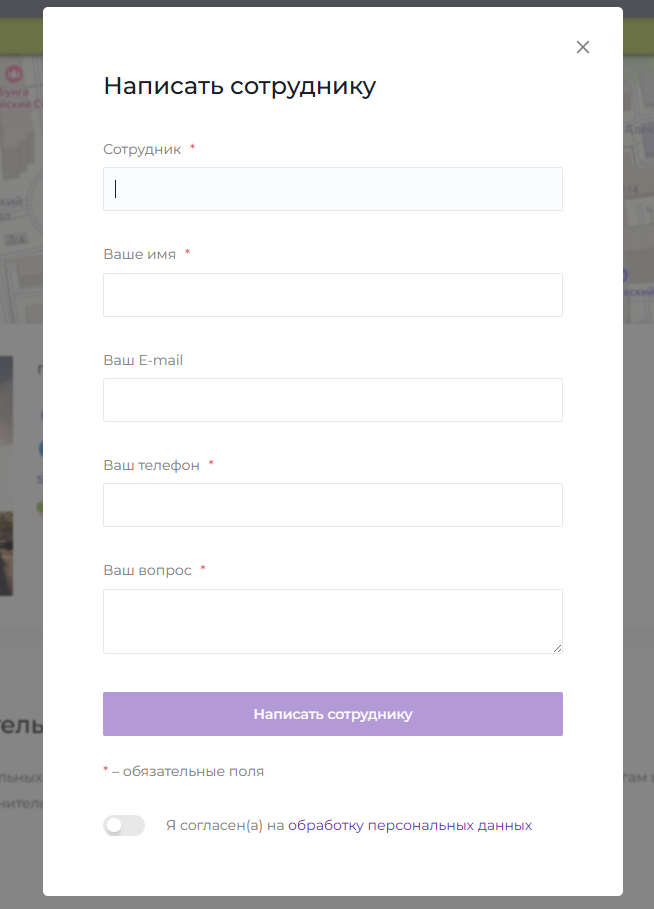Select the Ваш E-mail input box
The height and width of the screenshot is (909, 654).
332,400
